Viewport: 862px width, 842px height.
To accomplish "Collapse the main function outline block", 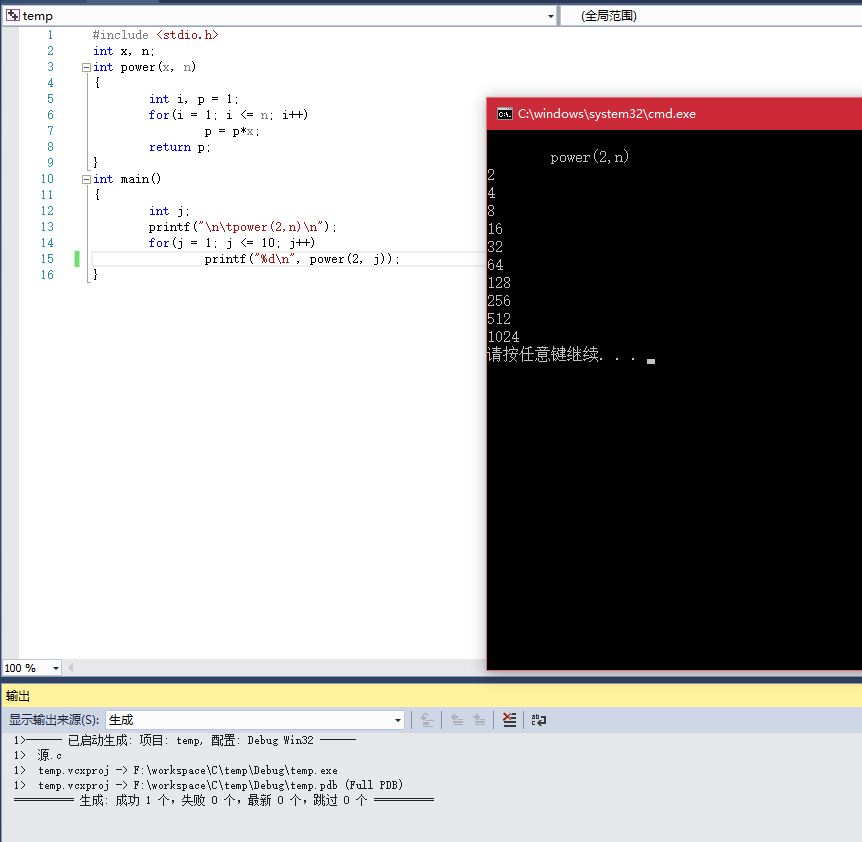I will coord(86,179).
